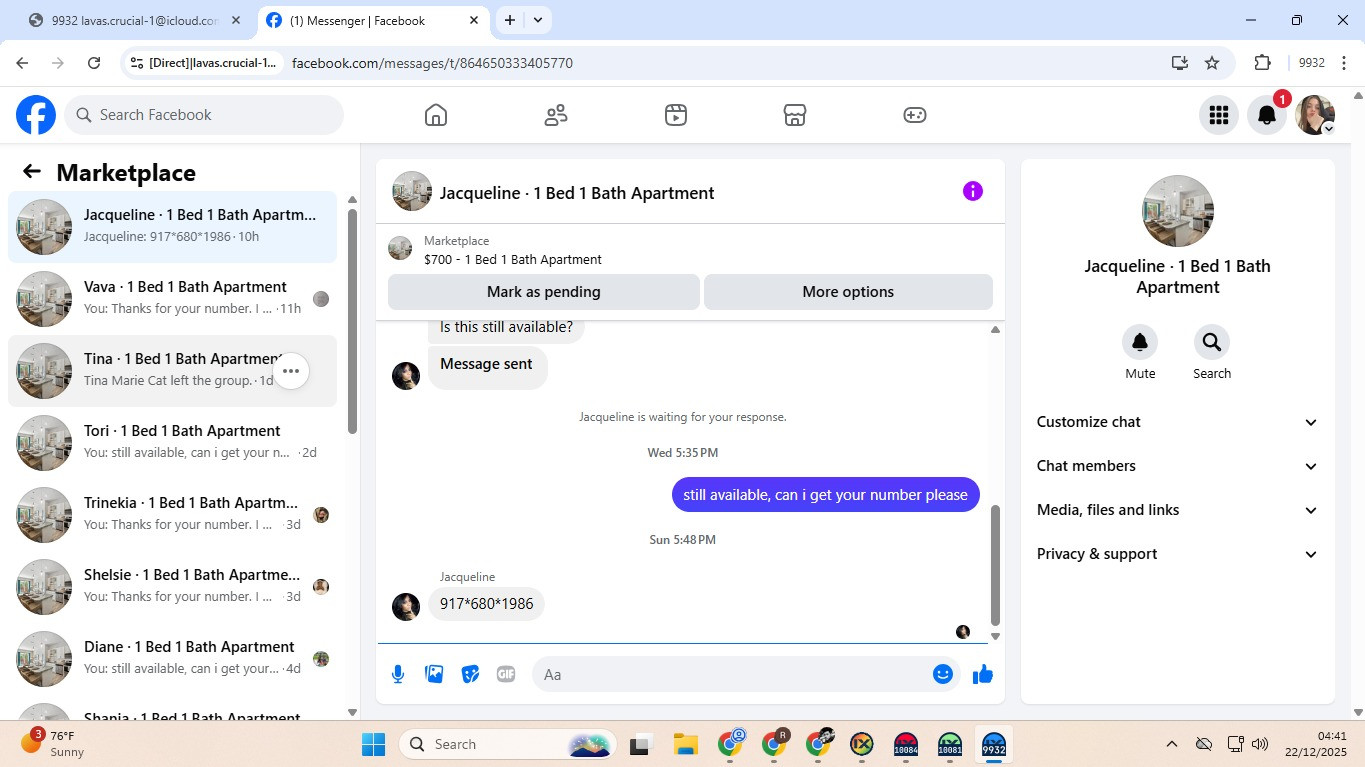This screenshot has width=1365, height=767.
Task: Go back using the Marketplace arrow
Action: tap(32, 172)
